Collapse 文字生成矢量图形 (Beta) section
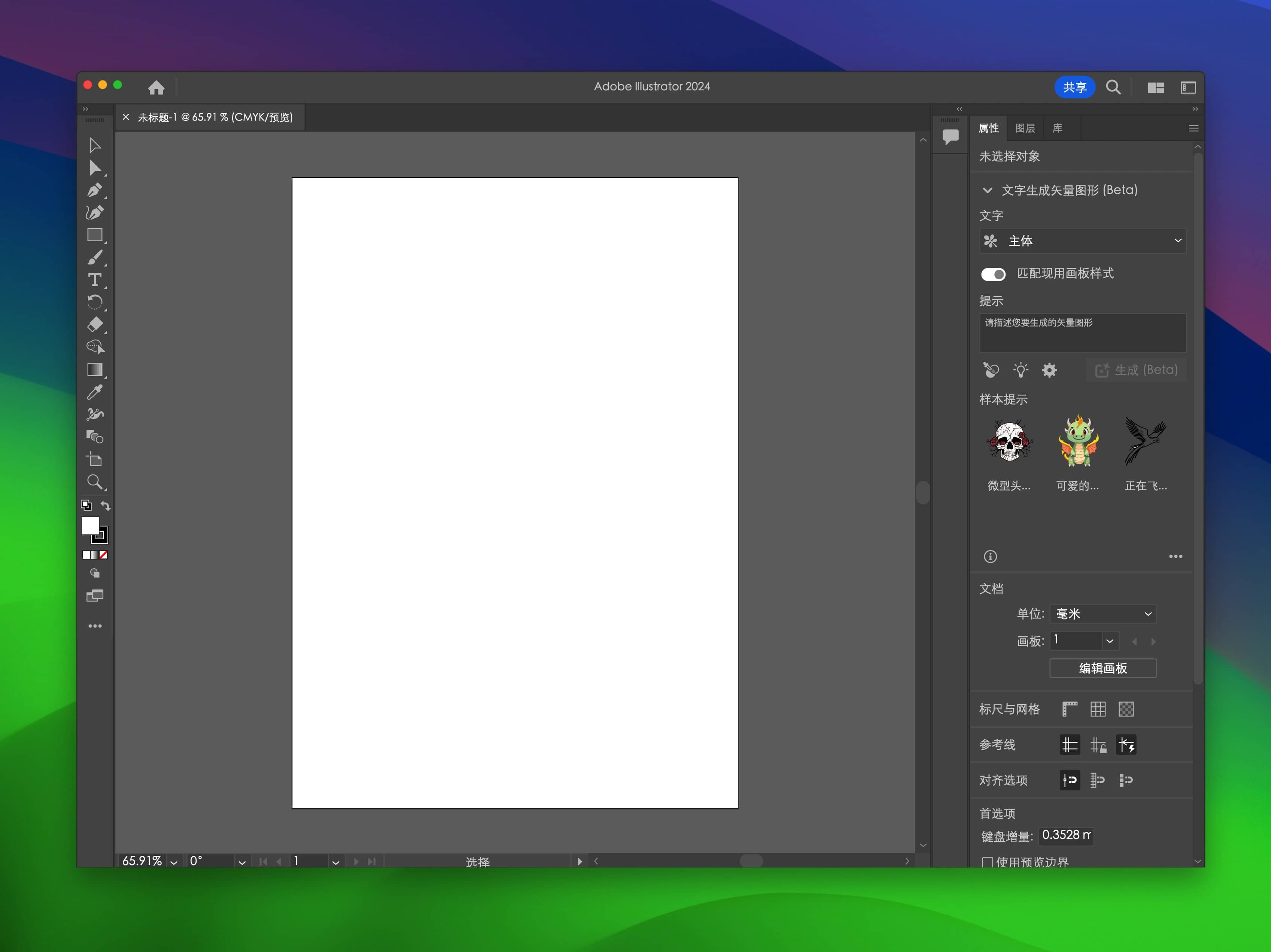 [x=987, y=190]
